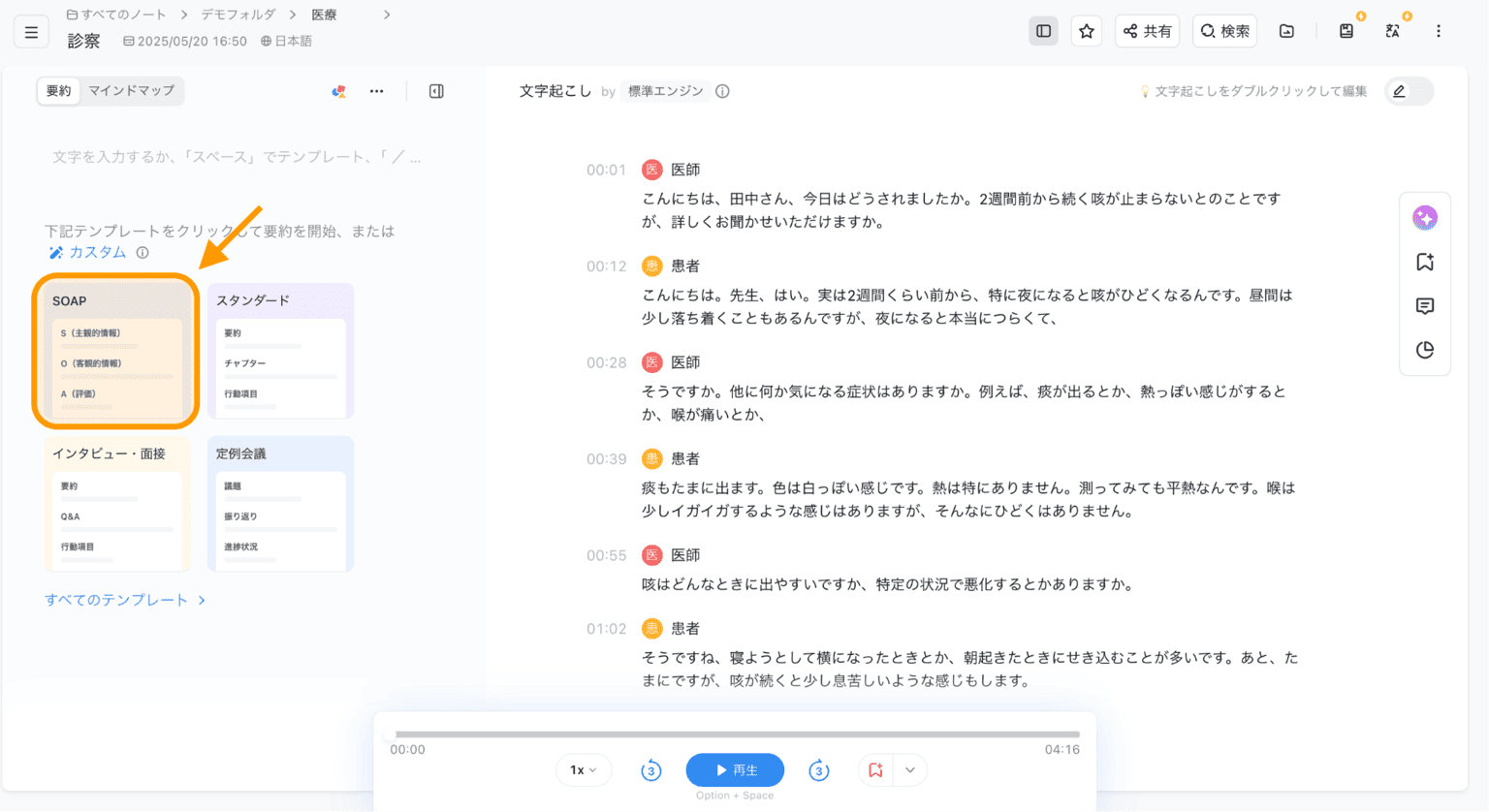Click transcript line 咳はどんなときに出やすいですか
Viewport: 1489px width, 812px height.
pyautogui.click(x=888, y=584)
